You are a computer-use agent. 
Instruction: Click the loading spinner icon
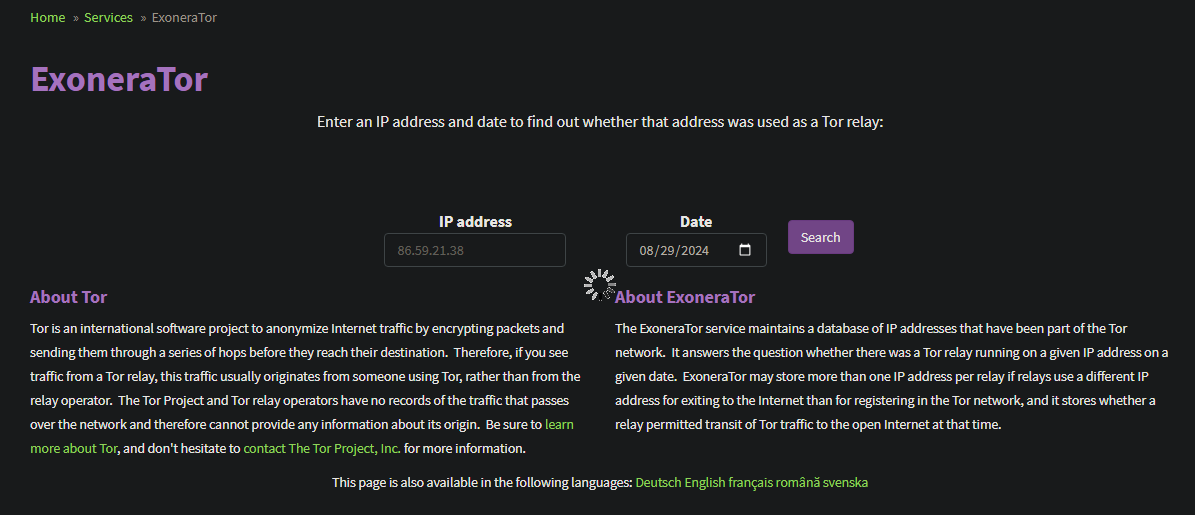pyautogui.click(x=599, y=285)
